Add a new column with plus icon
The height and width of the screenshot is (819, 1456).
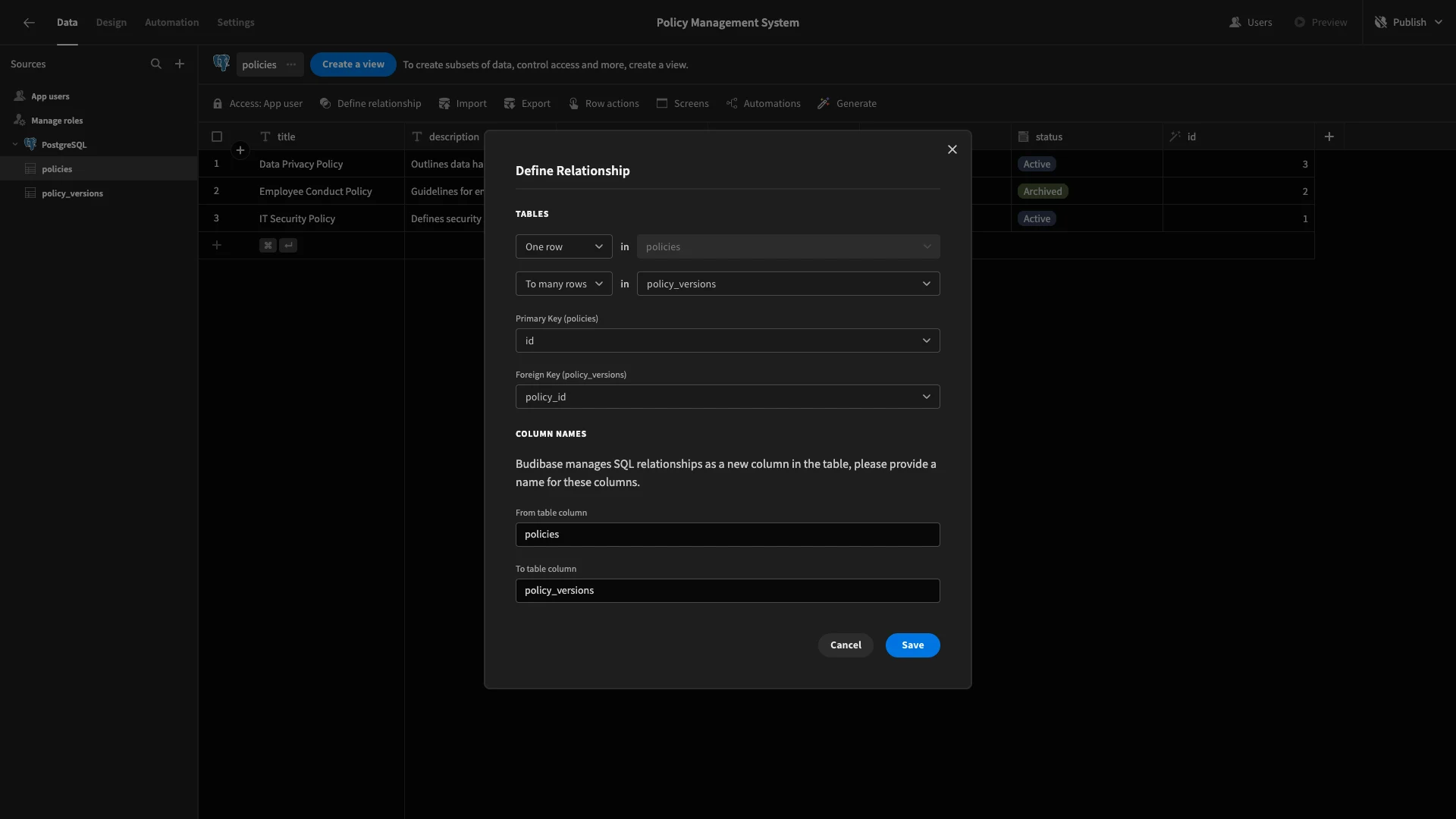(1329, 136)
